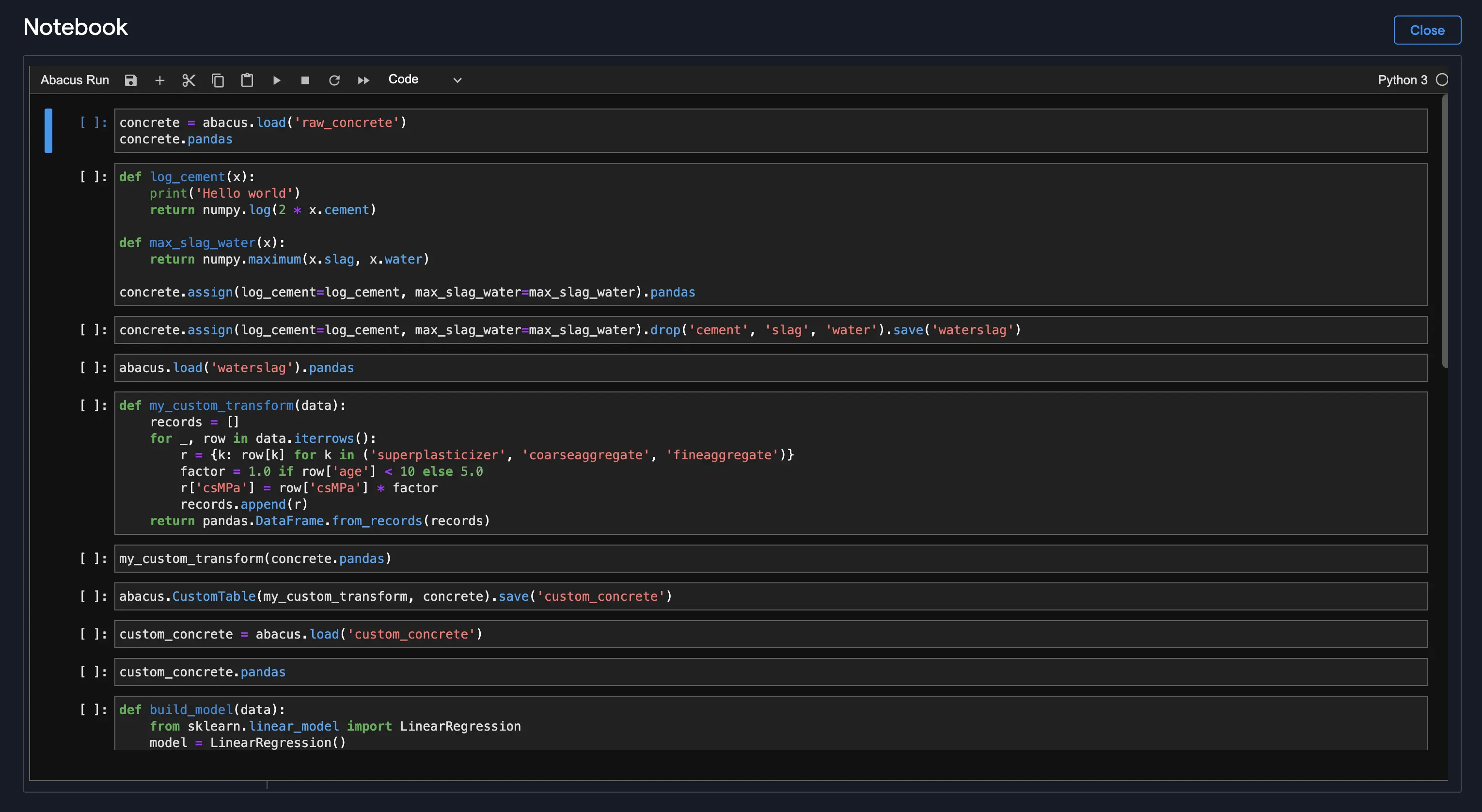Click the save notebook icon

point(130,80)
